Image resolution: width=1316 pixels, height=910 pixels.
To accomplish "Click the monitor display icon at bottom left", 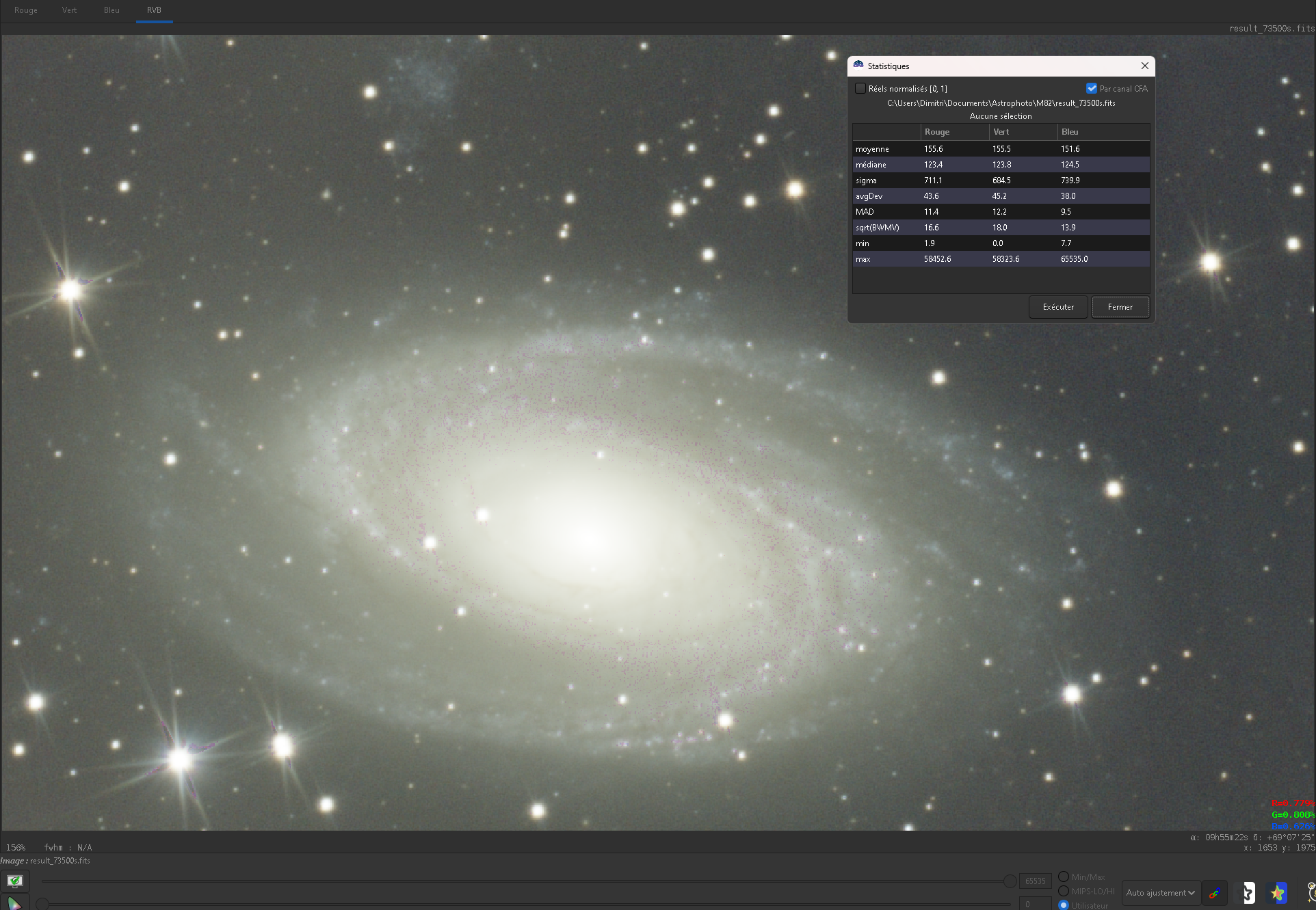I will point(15,881).
